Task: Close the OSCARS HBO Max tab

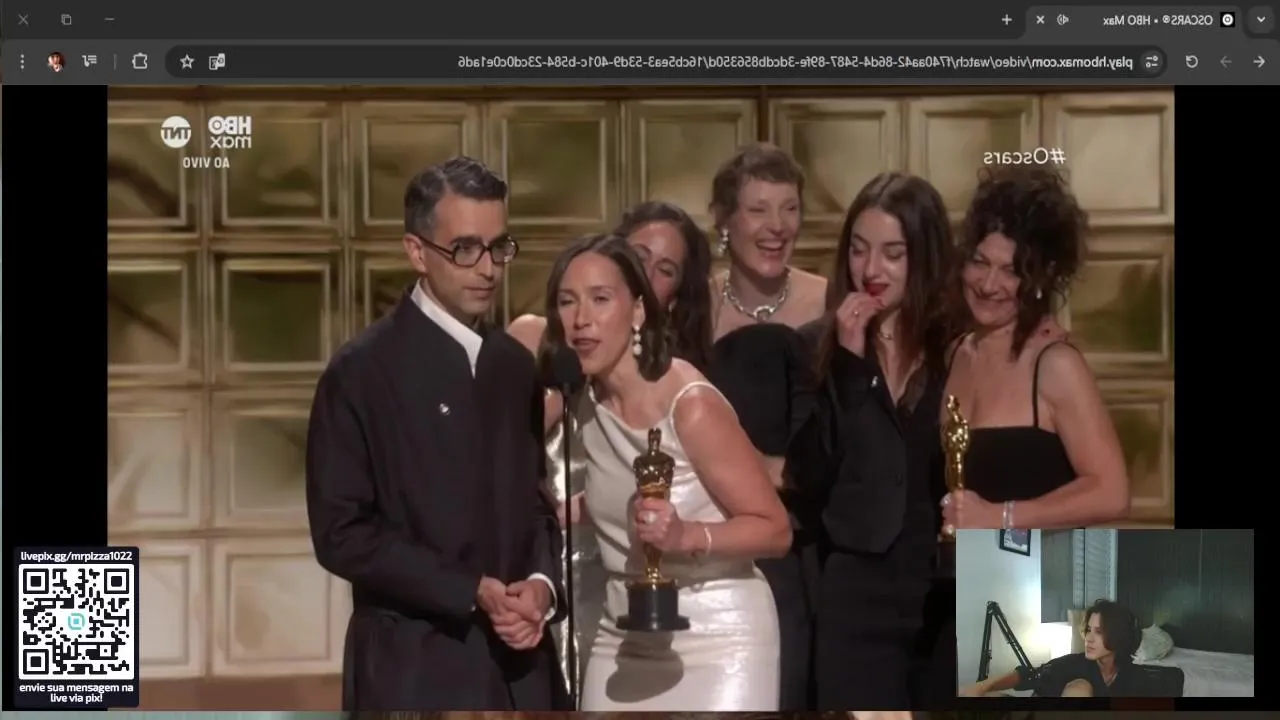Action: pyautogui.click(x=1040, y=20)
